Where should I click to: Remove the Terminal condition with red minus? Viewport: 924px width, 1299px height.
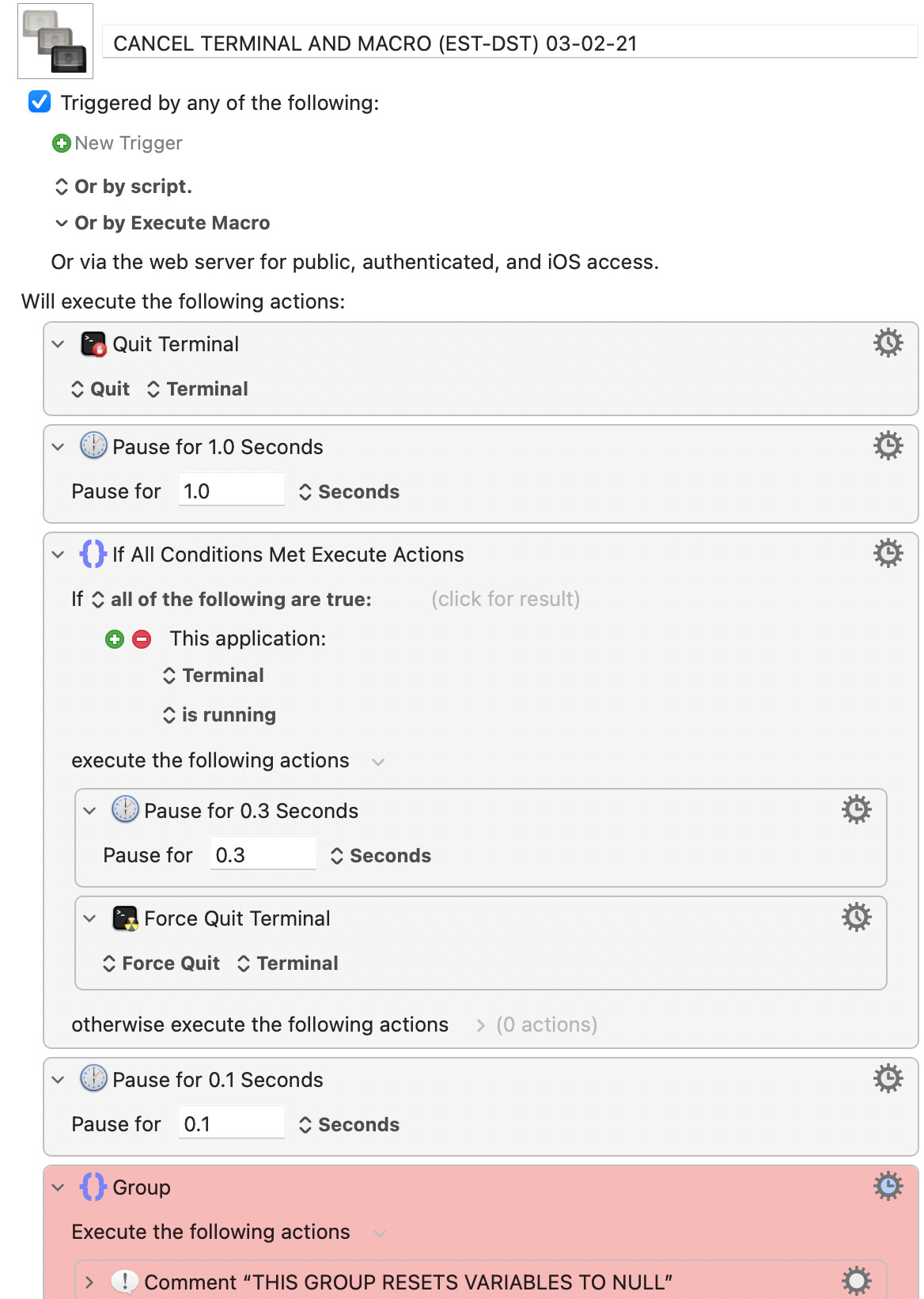142,639
